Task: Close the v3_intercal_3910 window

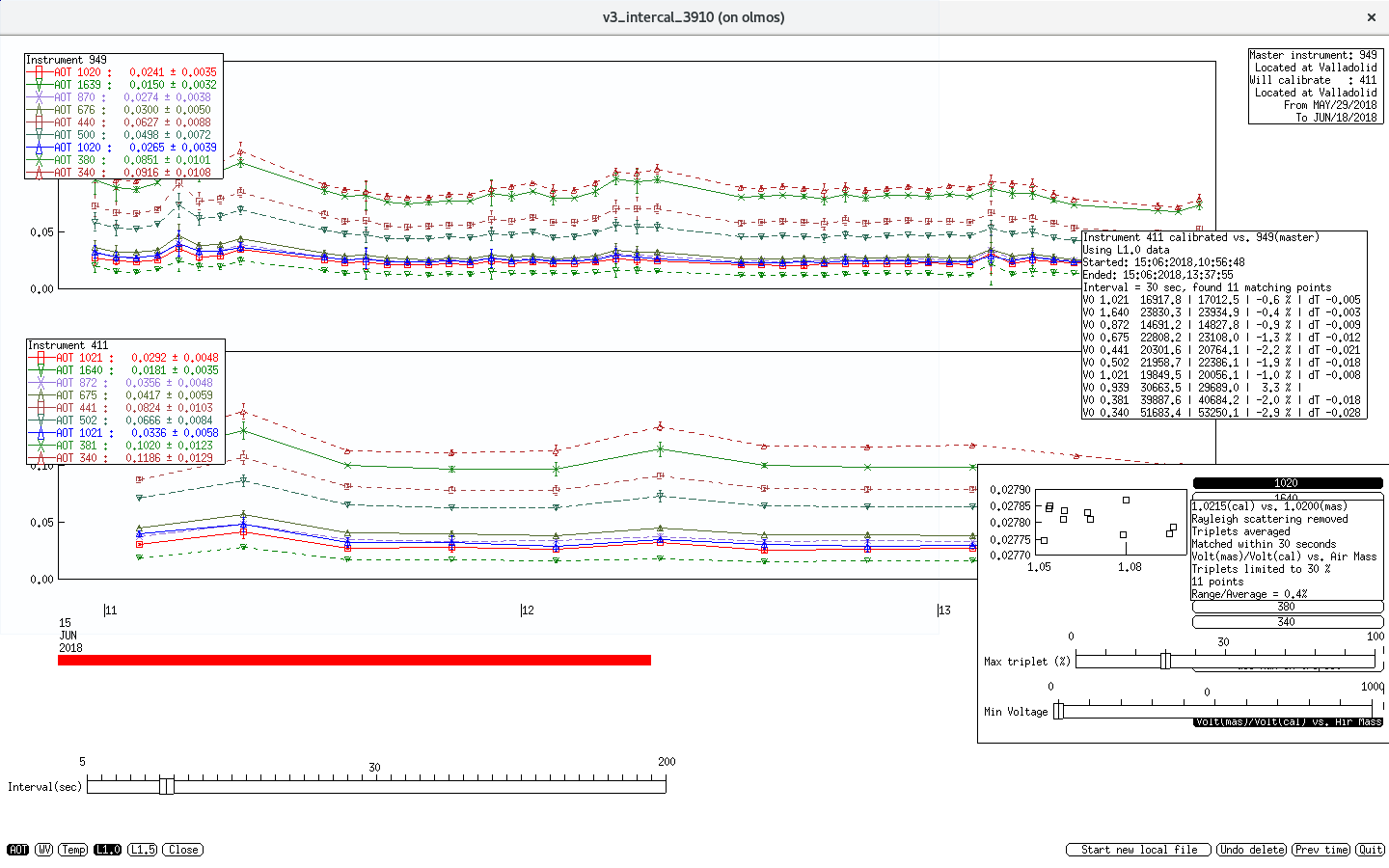Action: [x=1371, y=17]
